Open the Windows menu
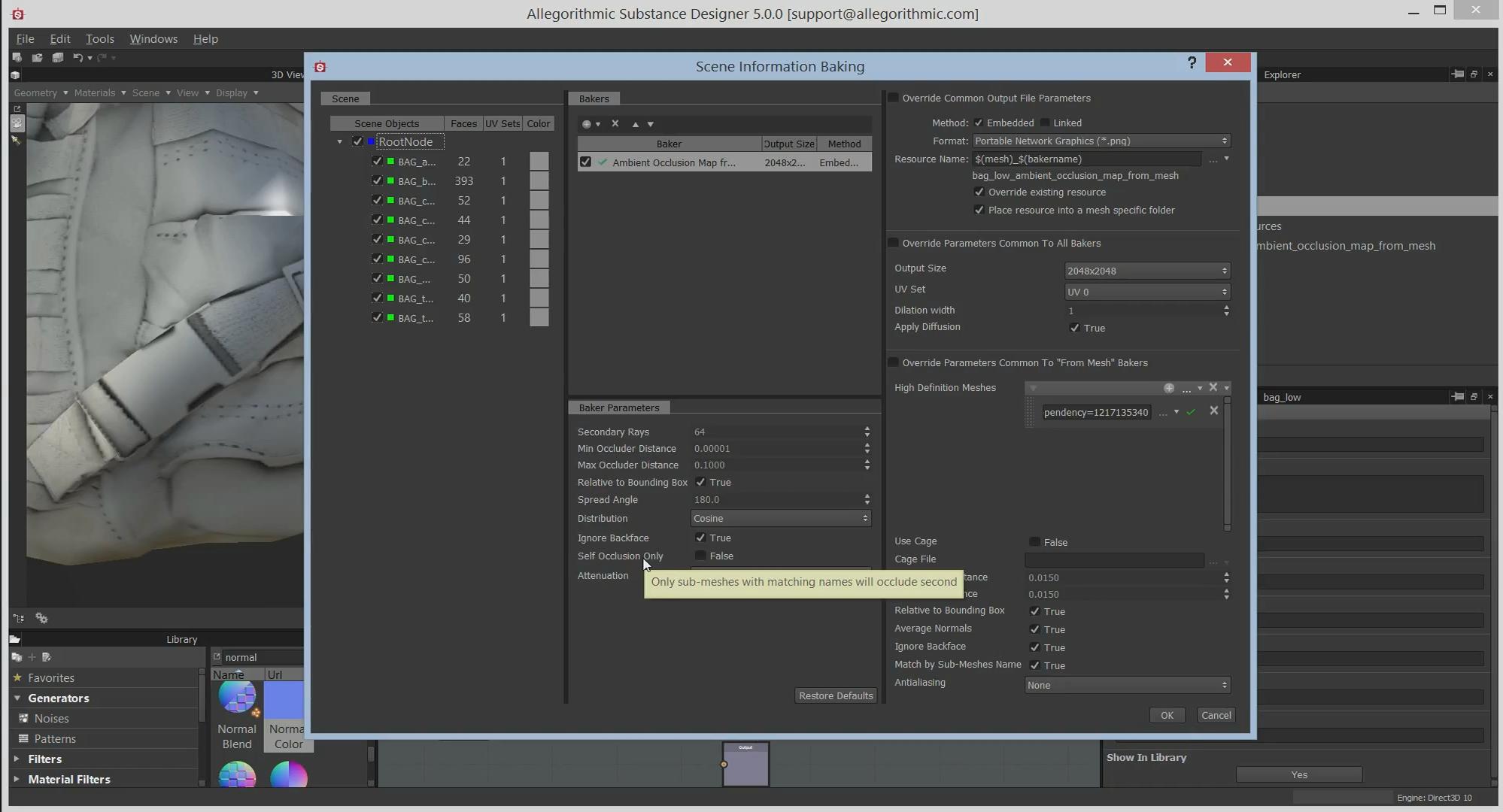 pos(153,39)
